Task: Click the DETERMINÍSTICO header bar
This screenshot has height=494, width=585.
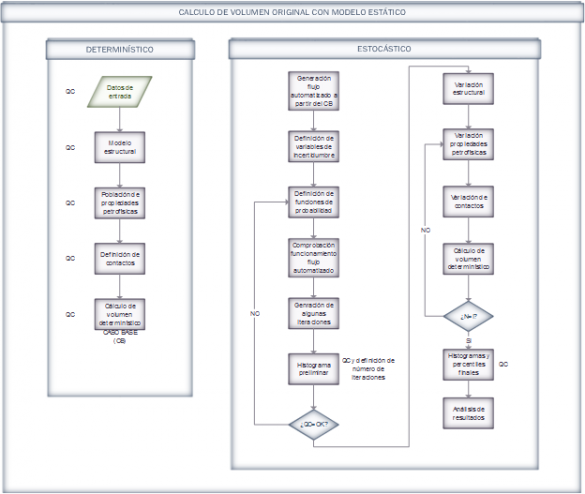Action: [x=120, y=49]
